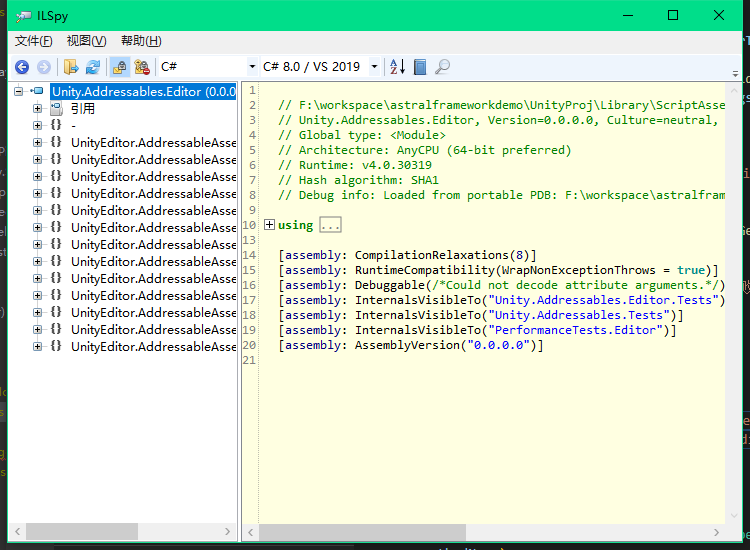This screenshot has height=550, width=750.
Task: Maximize the ILSpy window
Action: tap(673, 16)
